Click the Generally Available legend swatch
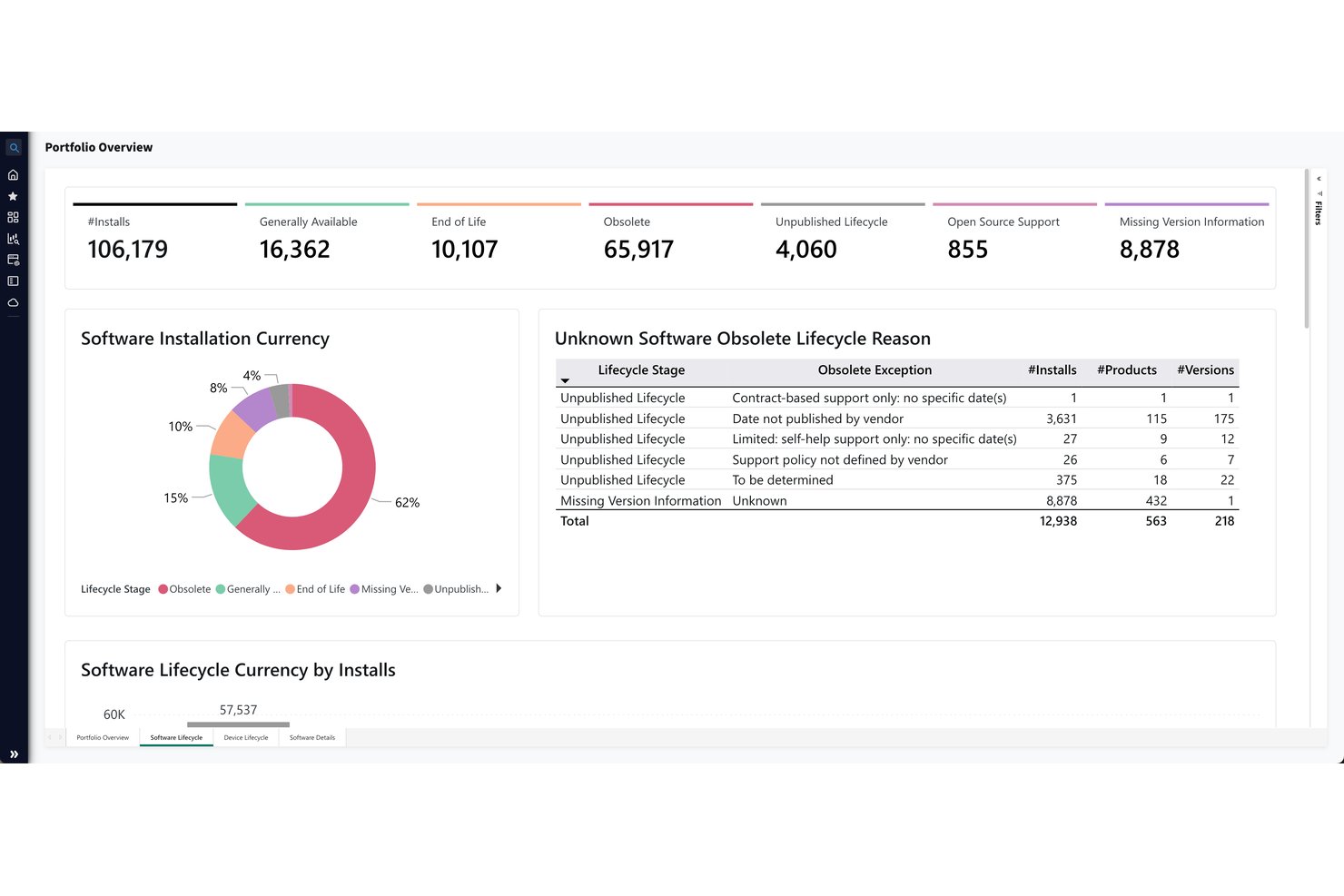This screenshot has width=1344, height=896. pos(221,589)
